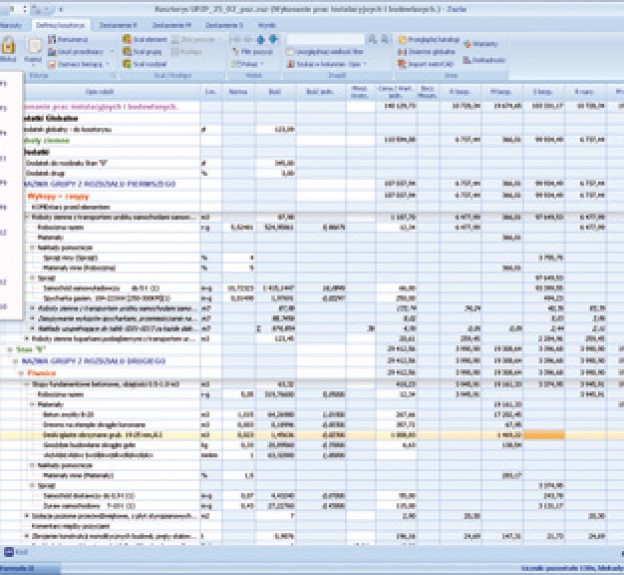Click the Pokaż view icon

tap(236, 64)
